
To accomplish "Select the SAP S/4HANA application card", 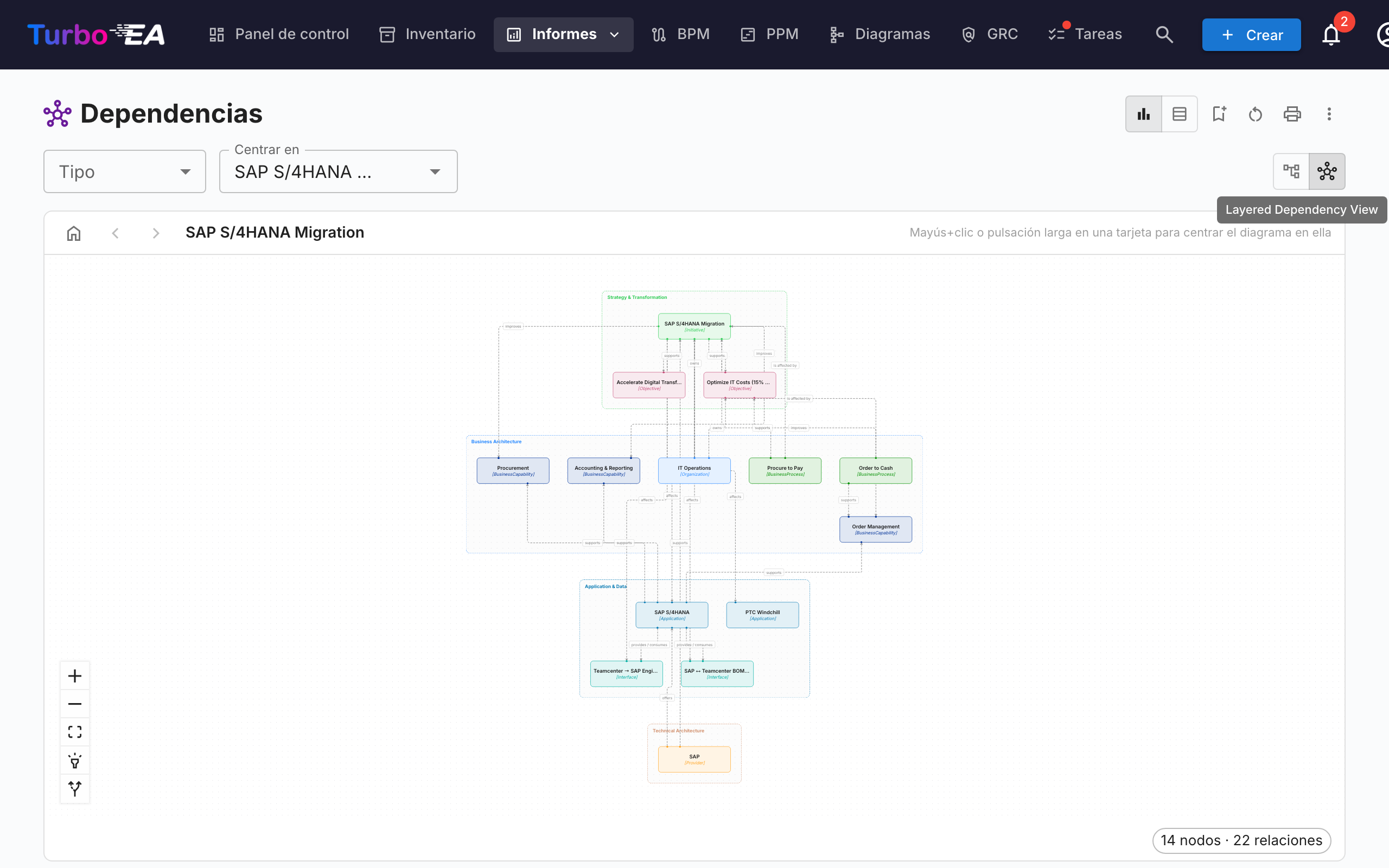I will coord(672,615).
